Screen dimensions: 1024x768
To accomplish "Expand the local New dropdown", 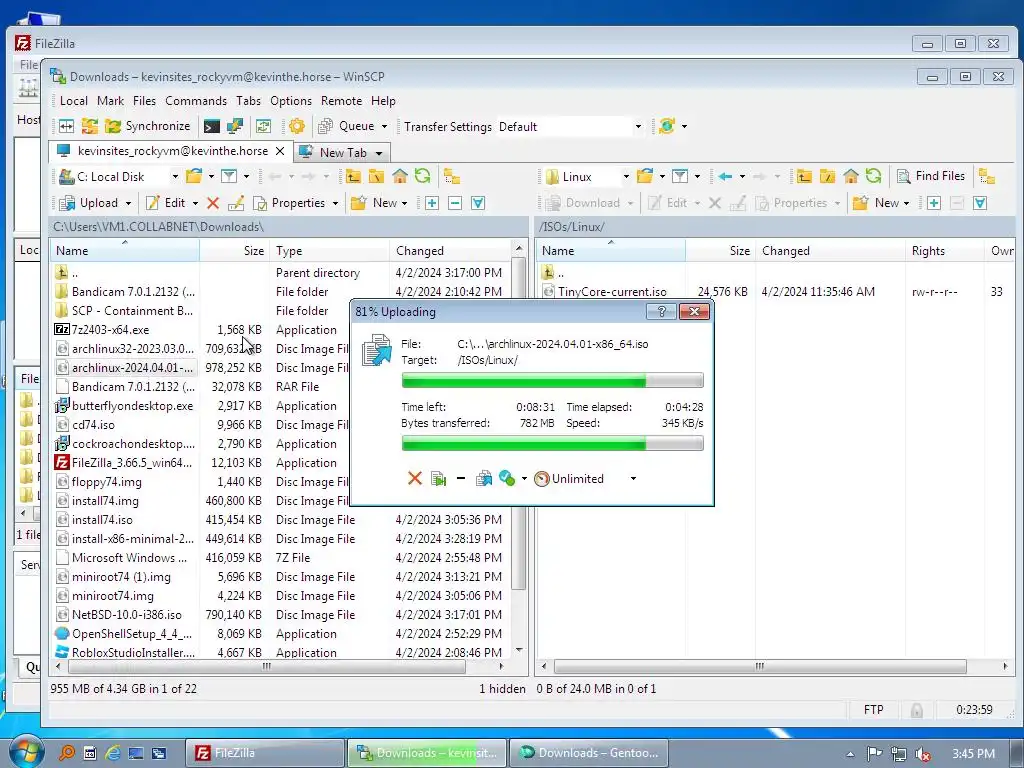I will tap(404, 203).
